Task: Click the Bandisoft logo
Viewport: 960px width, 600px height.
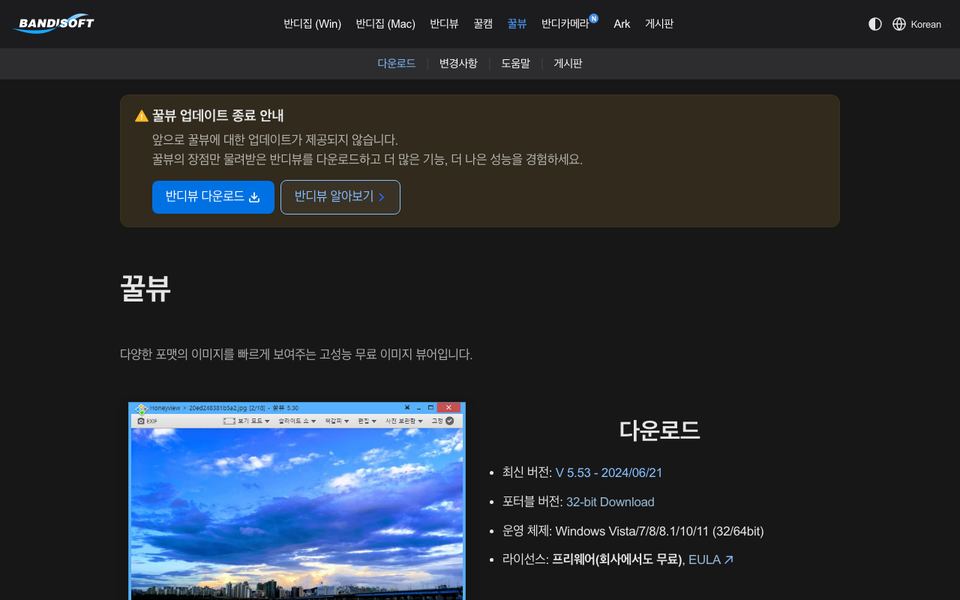Action: 54,23
